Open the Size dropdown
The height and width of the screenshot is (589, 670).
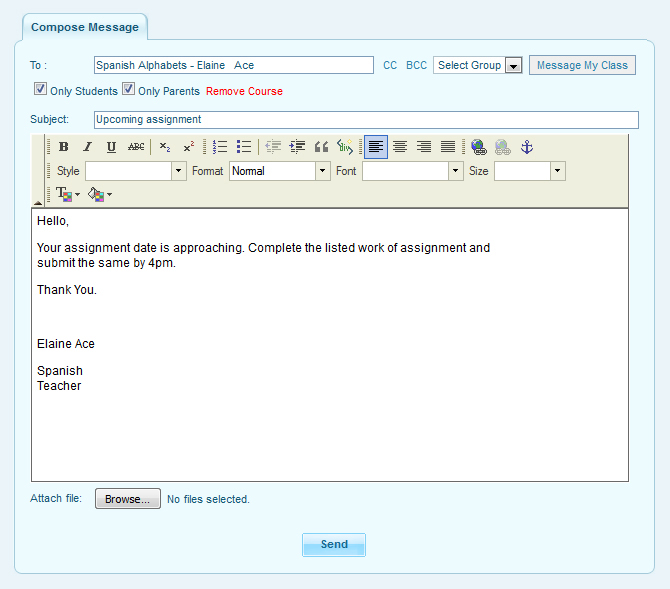click(x=558, y=171)
